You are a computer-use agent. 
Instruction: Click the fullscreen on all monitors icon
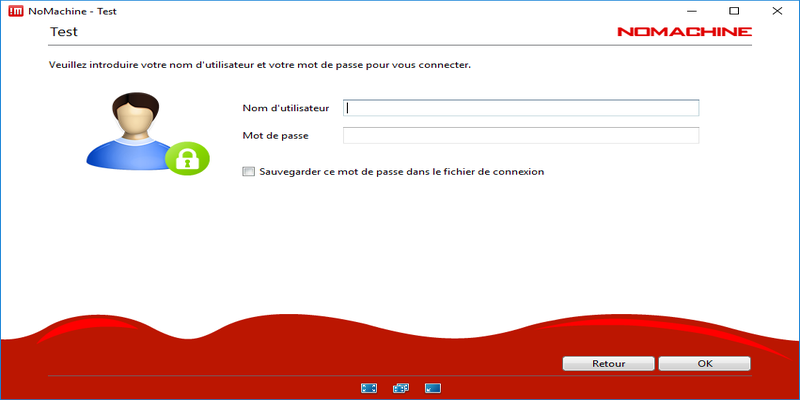pyautogui.click(x=401, y=388)
